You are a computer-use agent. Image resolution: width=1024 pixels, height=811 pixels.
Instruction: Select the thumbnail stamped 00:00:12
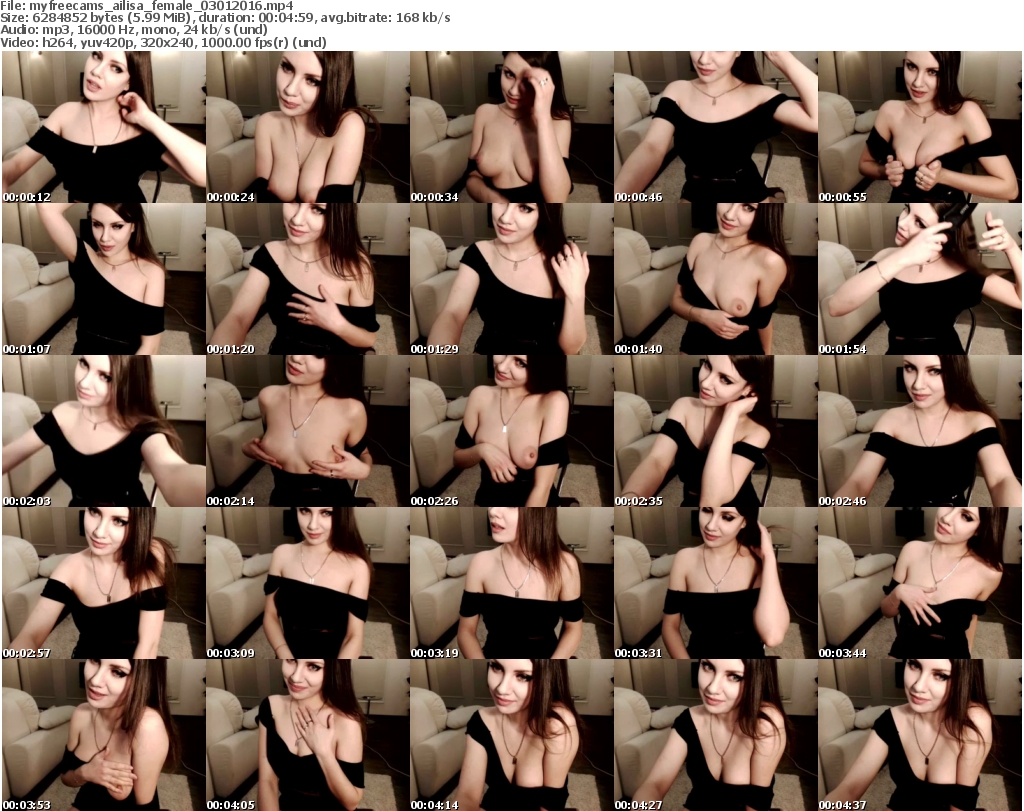click(104, 127)
